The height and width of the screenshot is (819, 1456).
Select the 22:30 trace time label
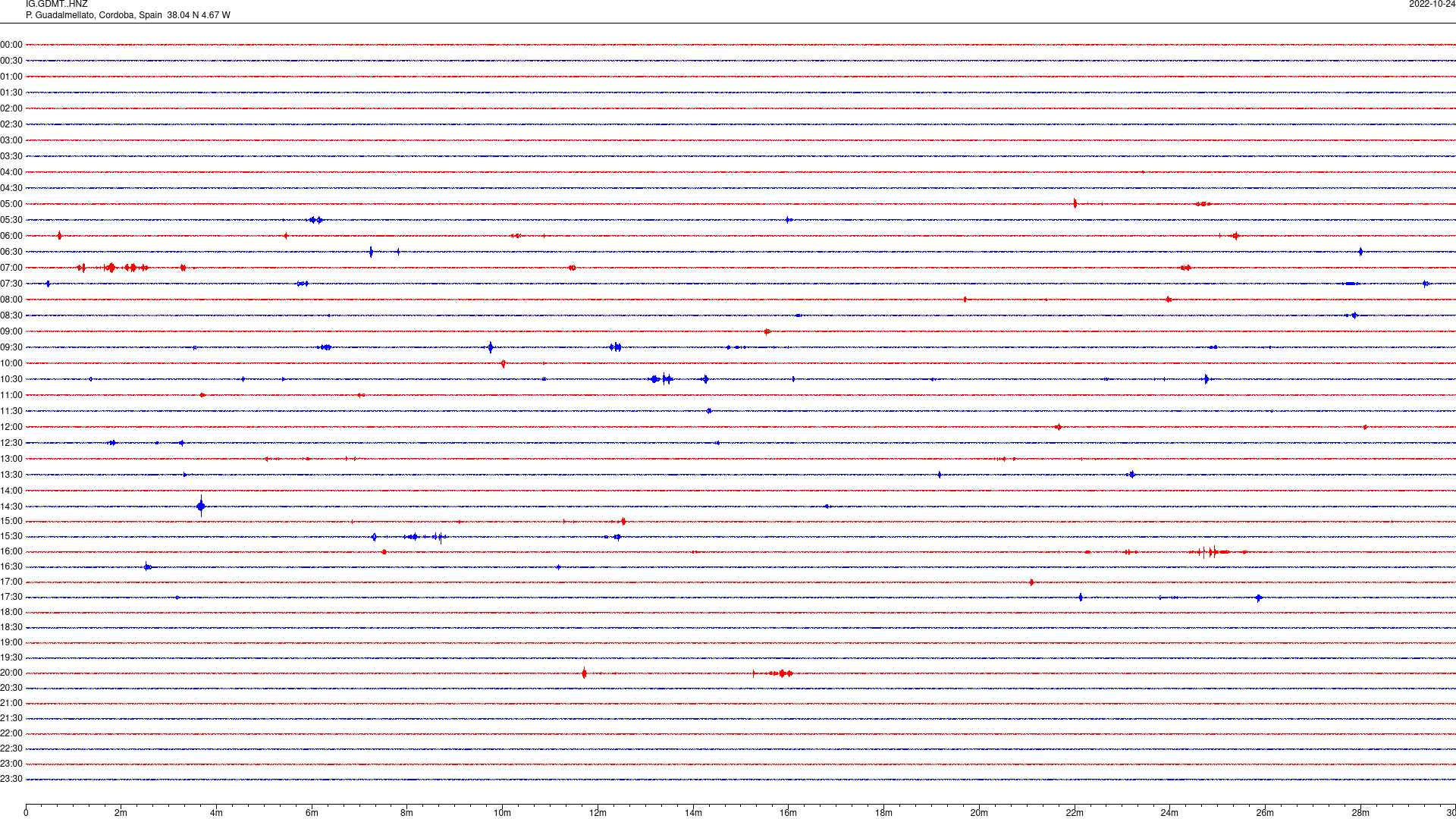(x=11, y=748)
